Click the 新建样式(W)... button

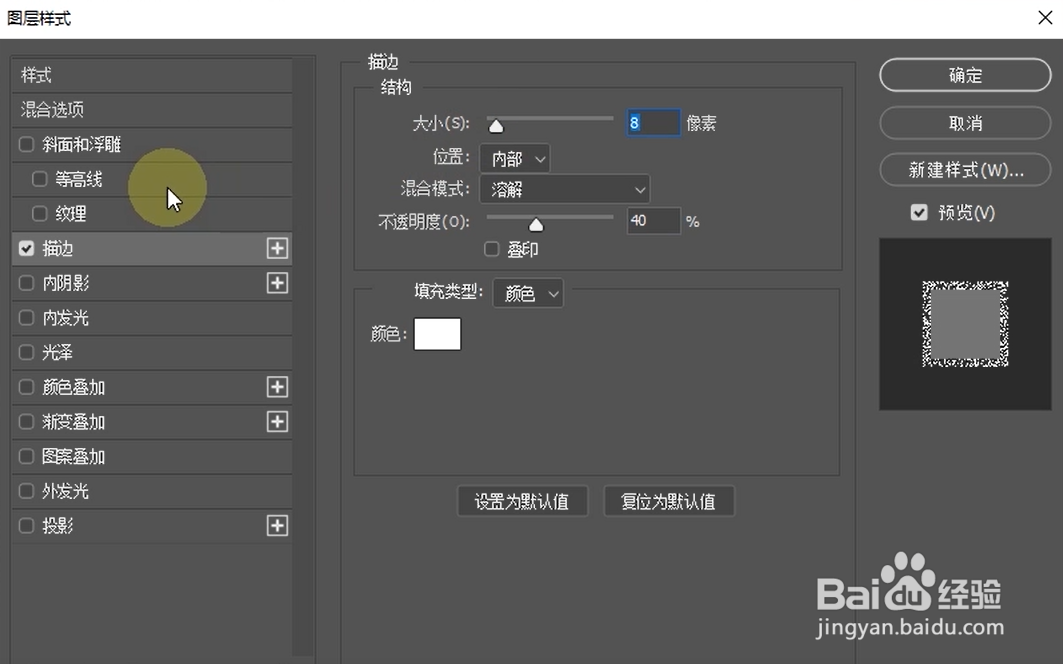[965, 170]
